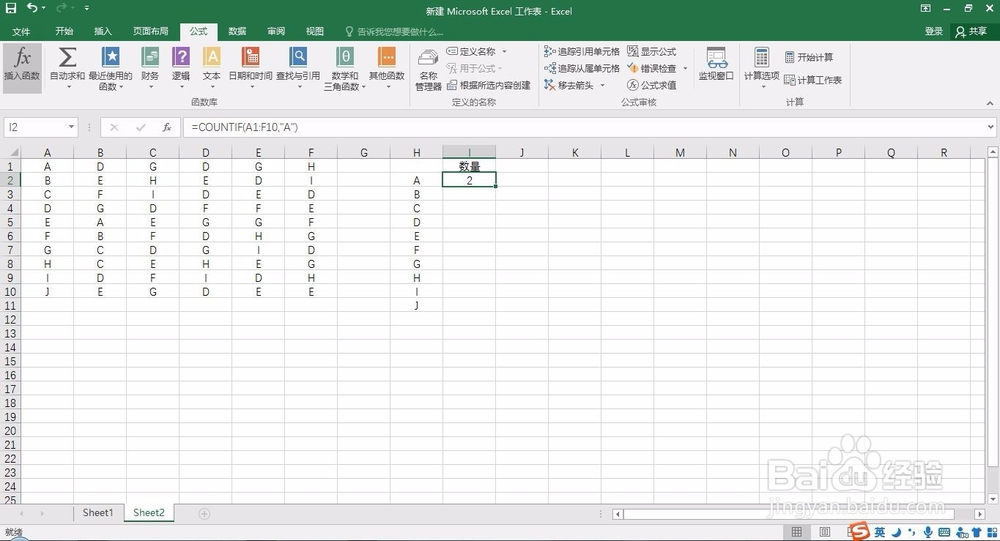Click the formula bar fx insert function icon
The width and height of the screenshot is (1000, 541).
point(167,127)
